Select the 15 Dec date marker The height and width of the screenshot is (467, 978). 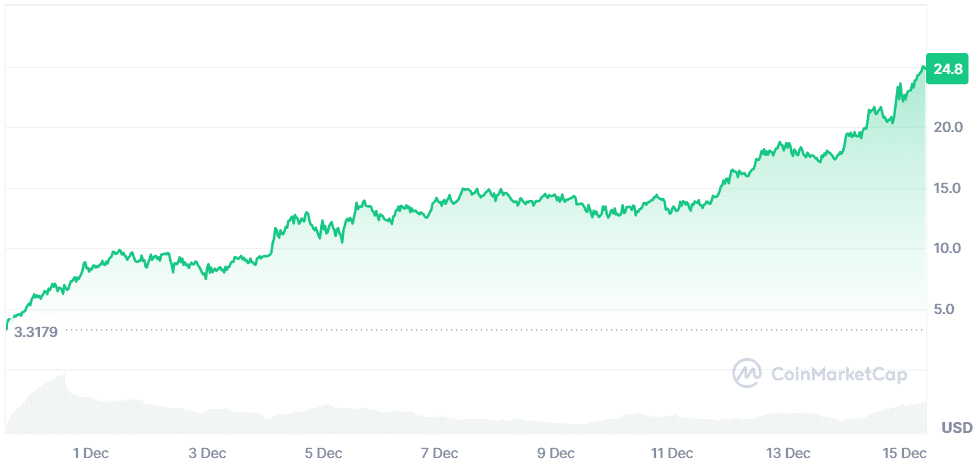(905, 453)
